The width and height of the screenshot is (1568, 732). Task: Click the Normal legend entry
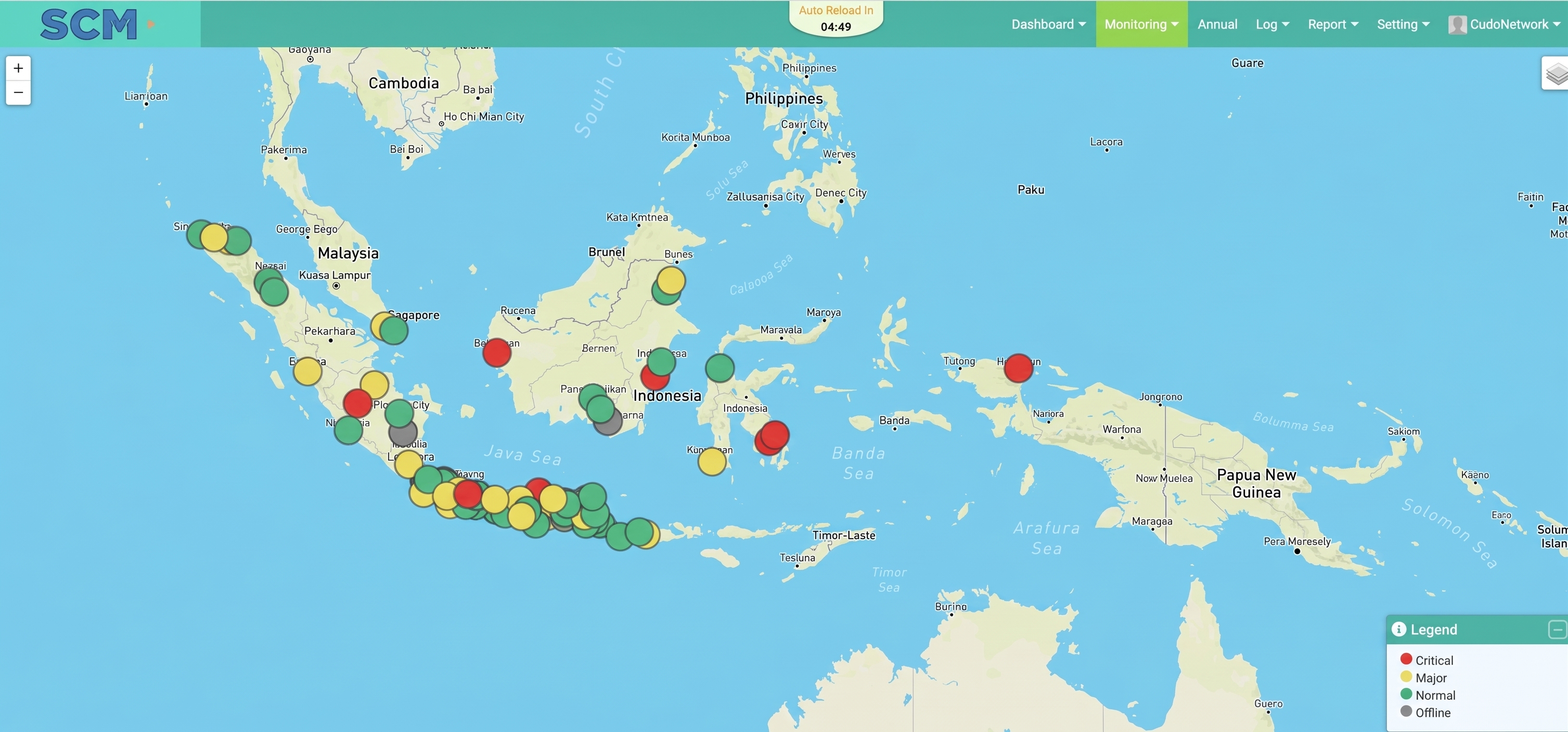pos(1428,694)
